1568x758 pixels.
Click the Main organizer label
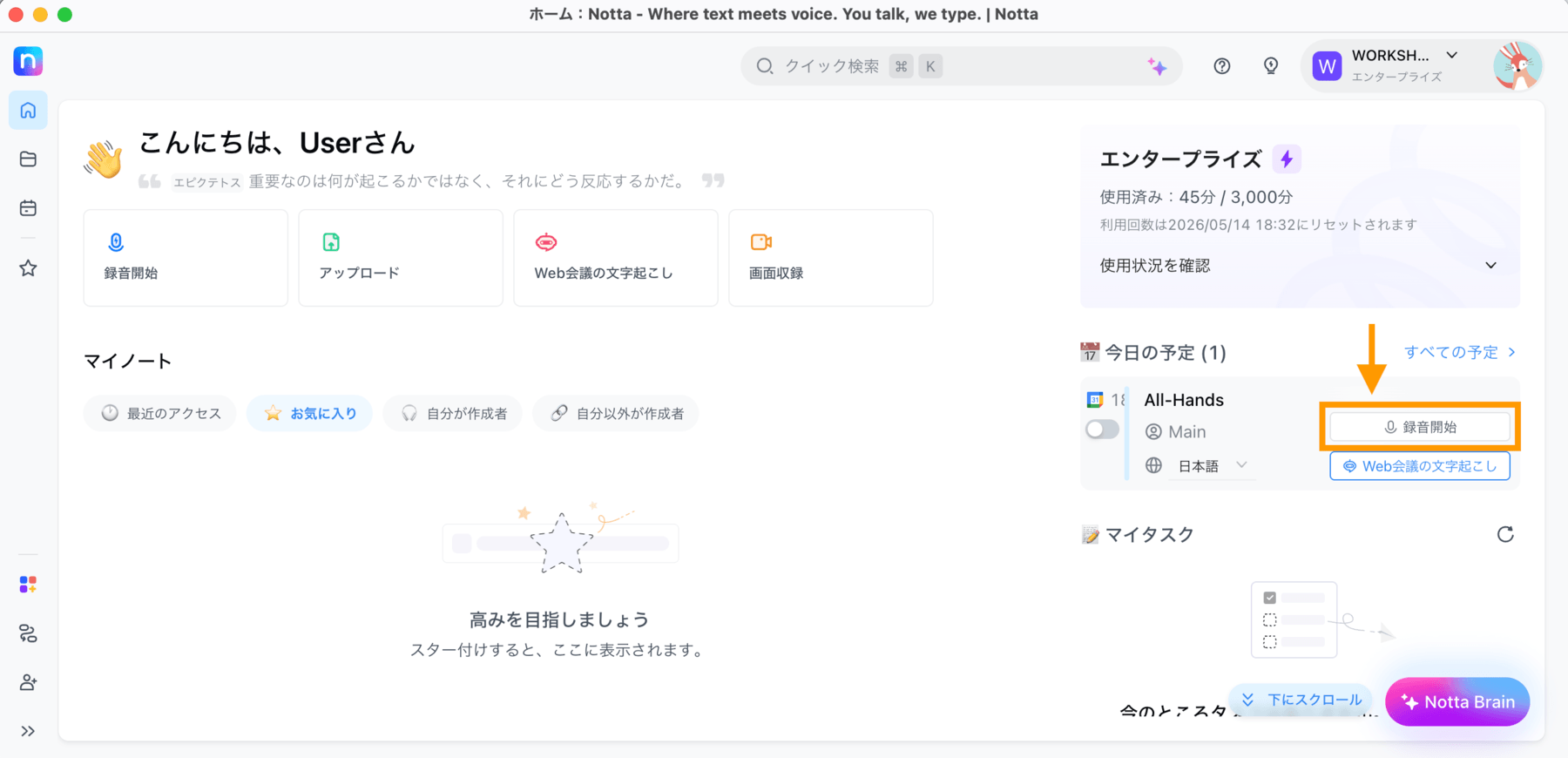1186,431
